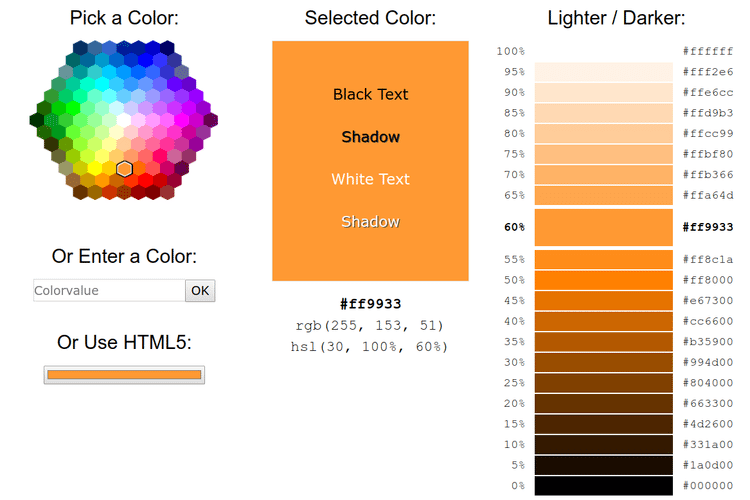Select the #331a00 10% swatch
This screenshot has width=750, height=500.
tap(604, 444)
